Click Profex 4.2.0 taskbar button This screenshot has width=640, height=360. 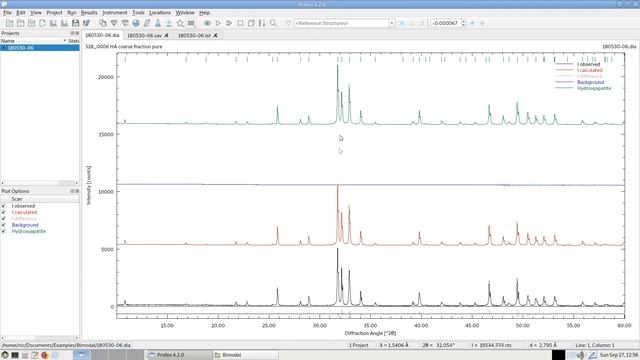click(x=178, y=355)
